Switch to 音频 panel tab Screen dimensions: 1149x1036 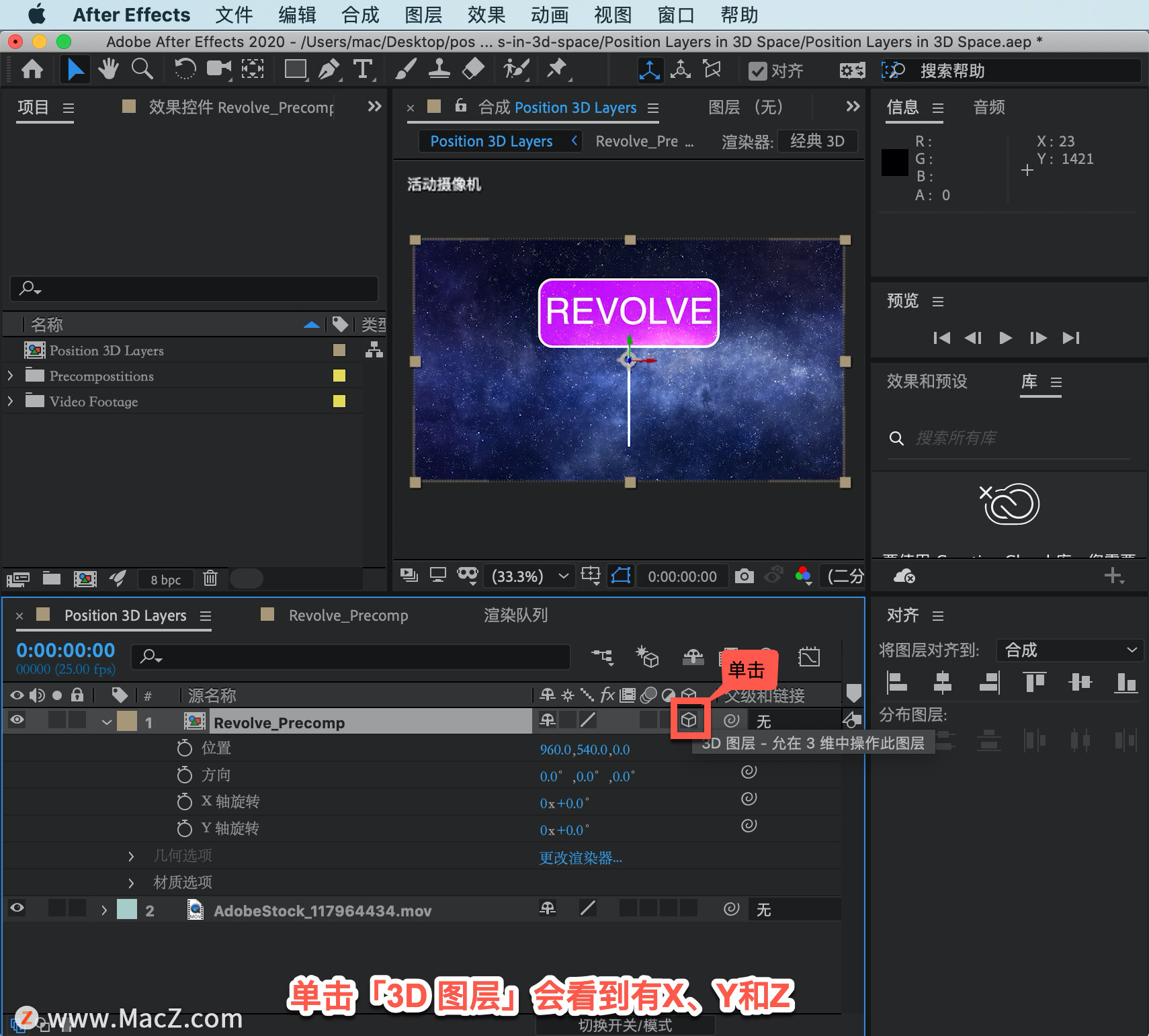989,107
